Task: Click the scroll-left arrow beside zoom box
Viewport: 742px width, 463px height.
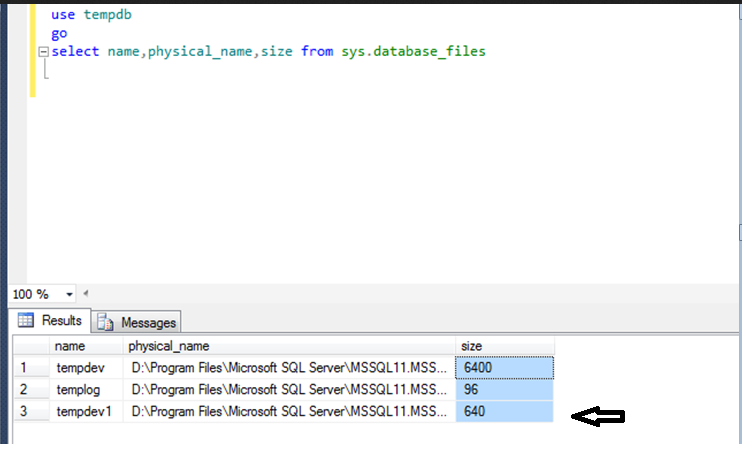Action: pos(86,294)
